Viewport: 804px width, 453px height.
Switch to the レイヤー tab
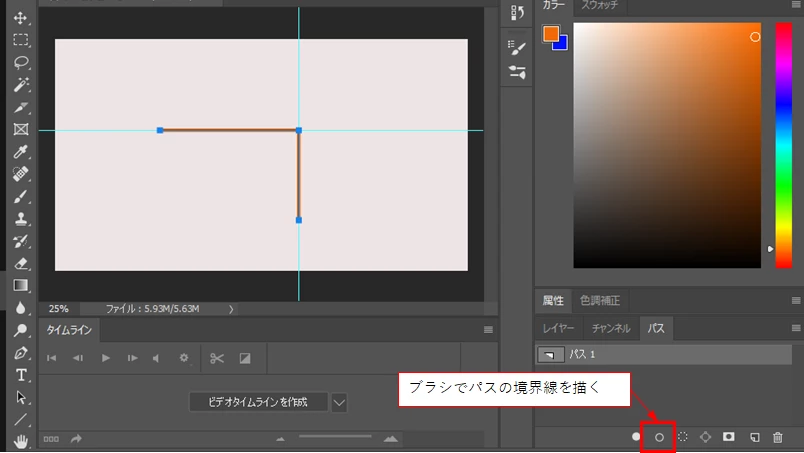(558, 328)
